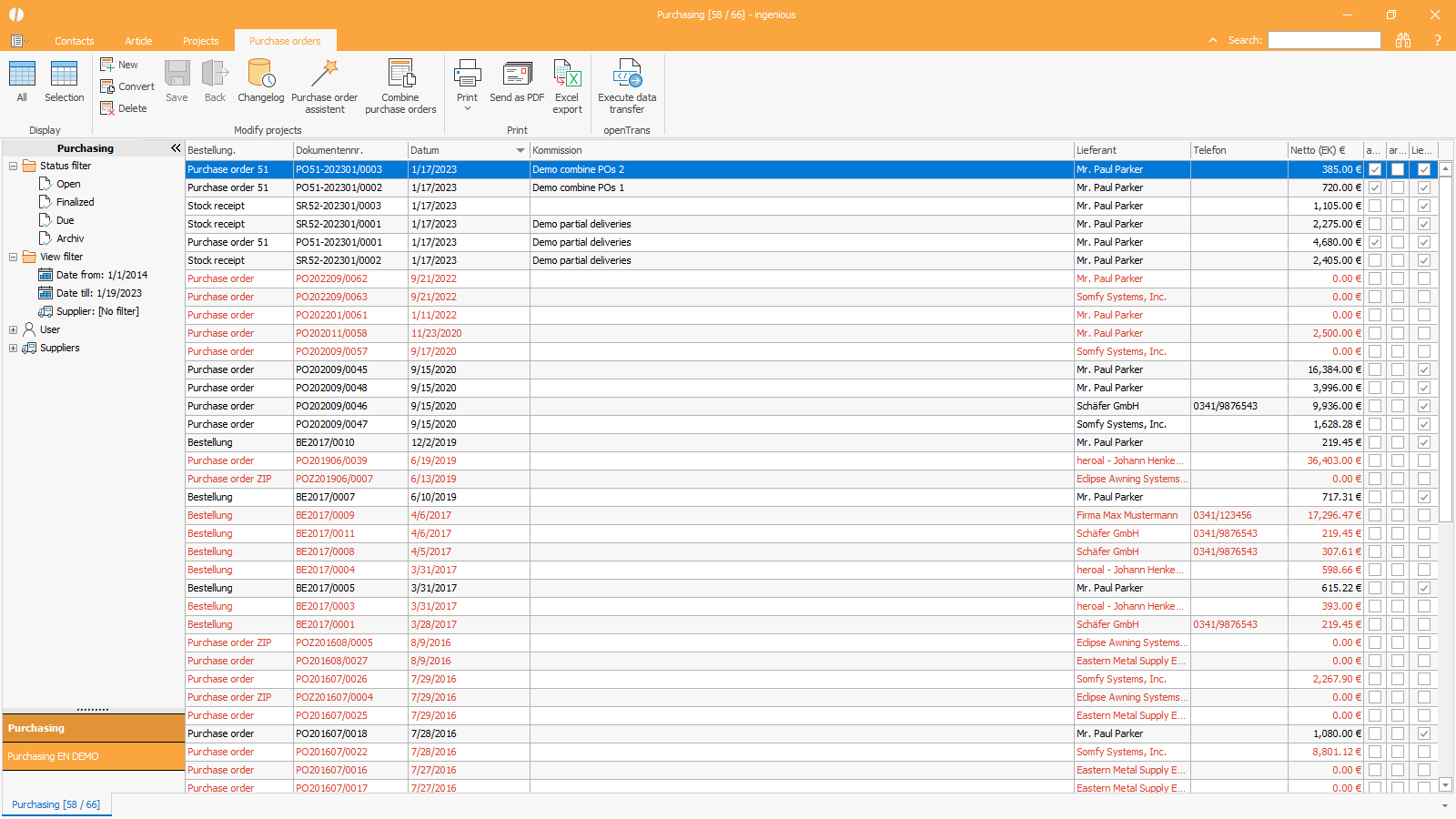Click the binoculars search icon

pyautogui.click(x=1403, y=40)
